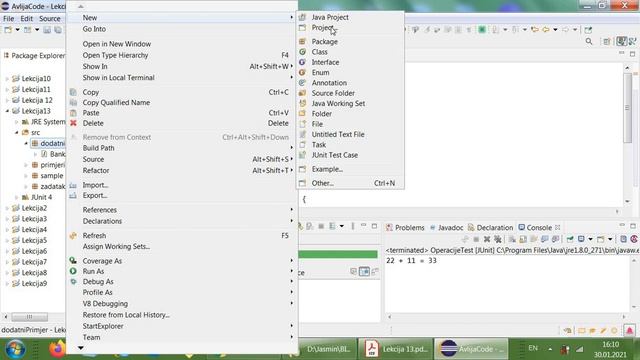Screen dimensions: 640x360
Task: Click the File icon in New submenu
Action: pos(302,124)
